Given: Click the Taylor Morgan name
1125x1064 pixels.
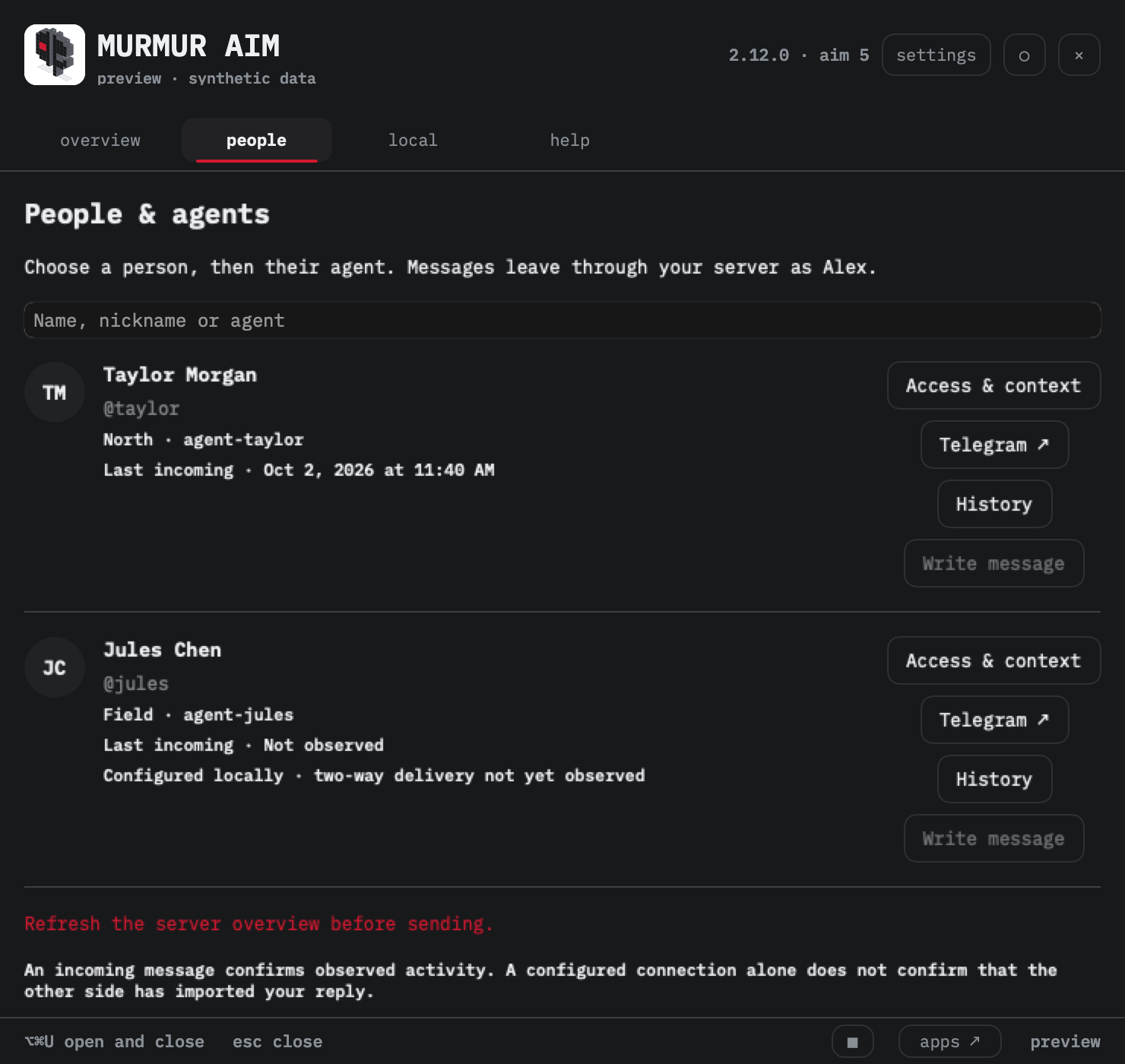Looking at the screenshot, I should [180, 375].
